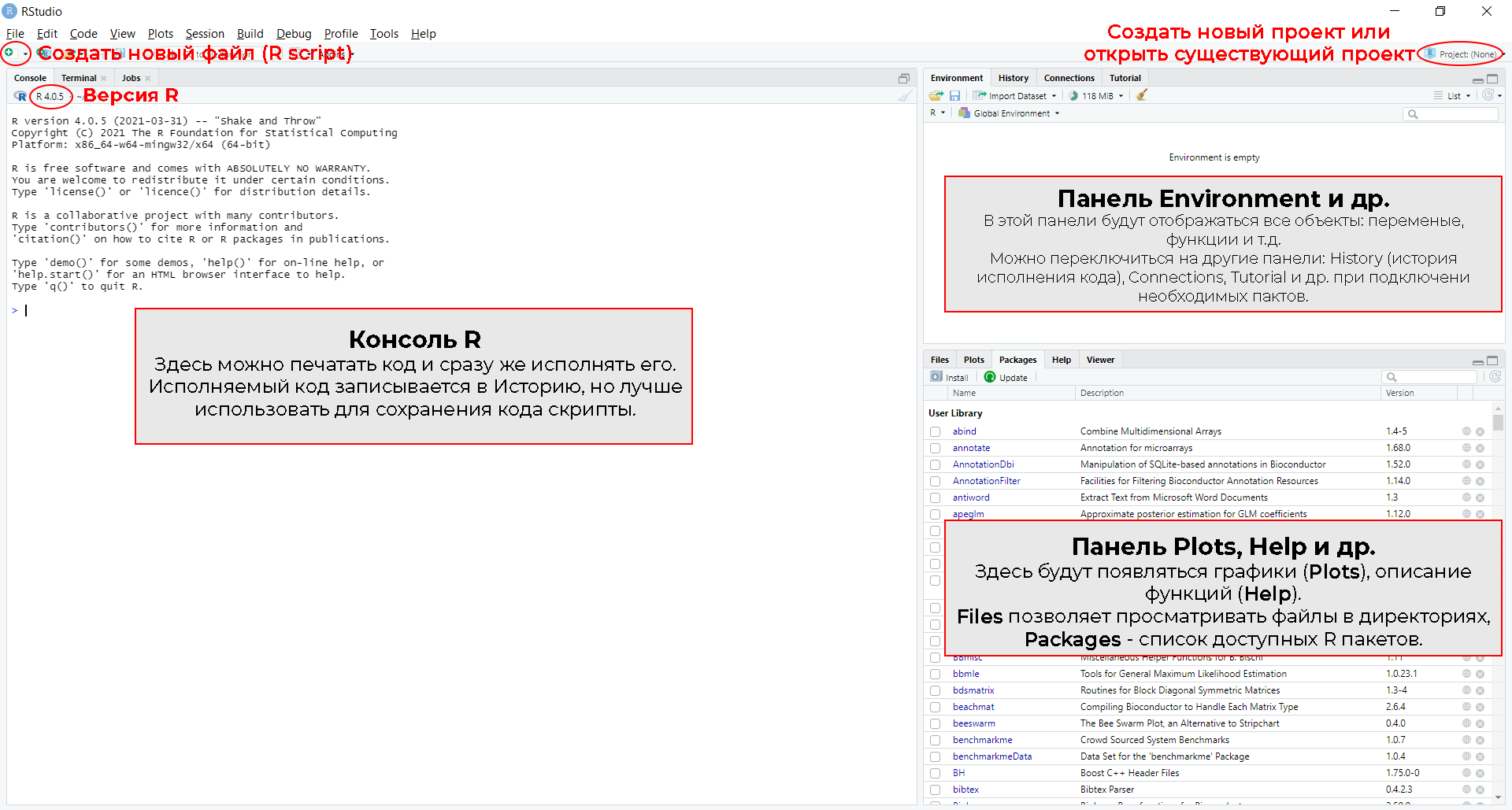Image resolution: width=1512 pixels, height=810 pixels.
Task: Tick the AnnotationDbi package checkbox
Action: click(x=936, y=464)
